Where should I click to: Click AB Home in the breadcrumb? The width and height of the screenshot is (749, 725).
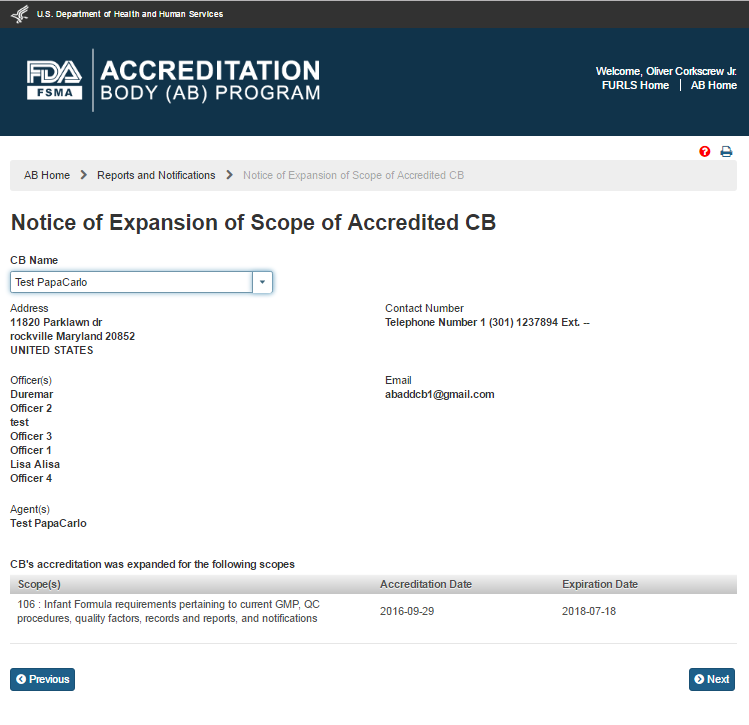pyautogui.click(x=47, y=175)
